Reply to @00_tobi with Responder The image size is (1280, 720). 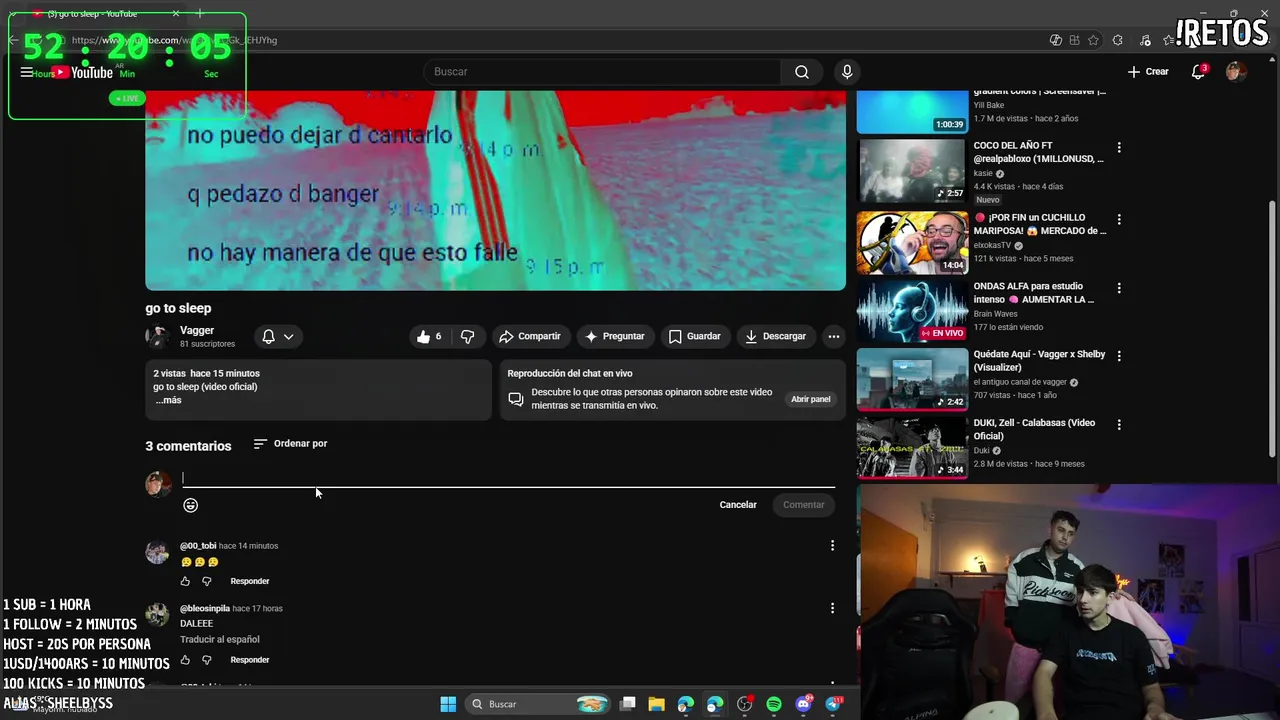point(250,581)
